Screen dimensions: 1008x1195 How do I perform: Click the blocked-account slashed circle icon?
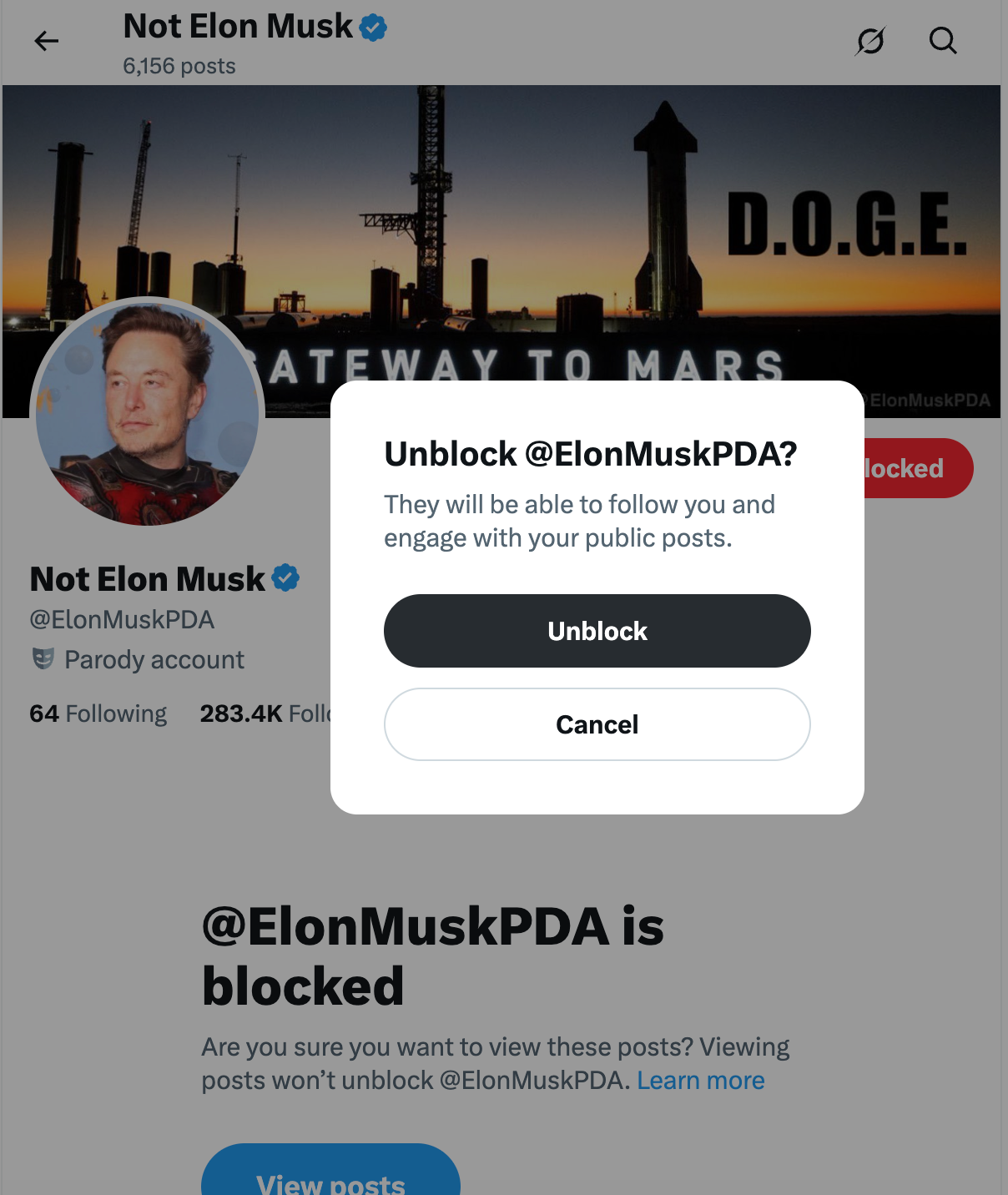(x=870, y=41)
